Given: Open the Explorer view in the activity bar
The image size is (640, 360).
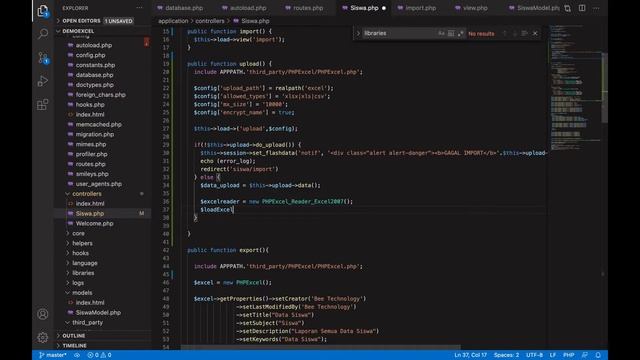Looking at the screenshot, I should click(43, 11).
